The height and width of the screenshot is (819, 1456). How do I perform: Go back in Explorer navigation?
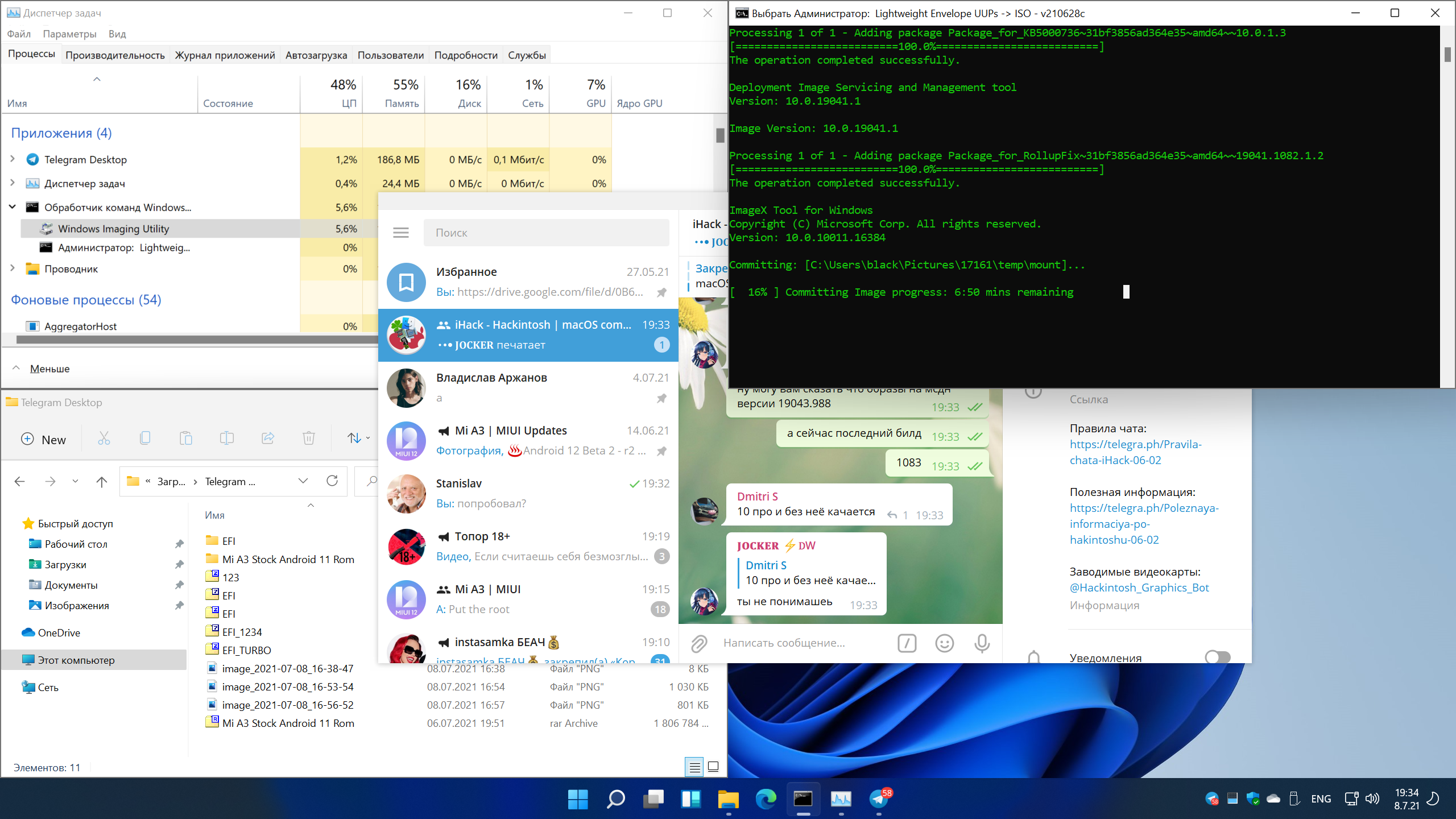pyautogui.click(x=20, y=482)
